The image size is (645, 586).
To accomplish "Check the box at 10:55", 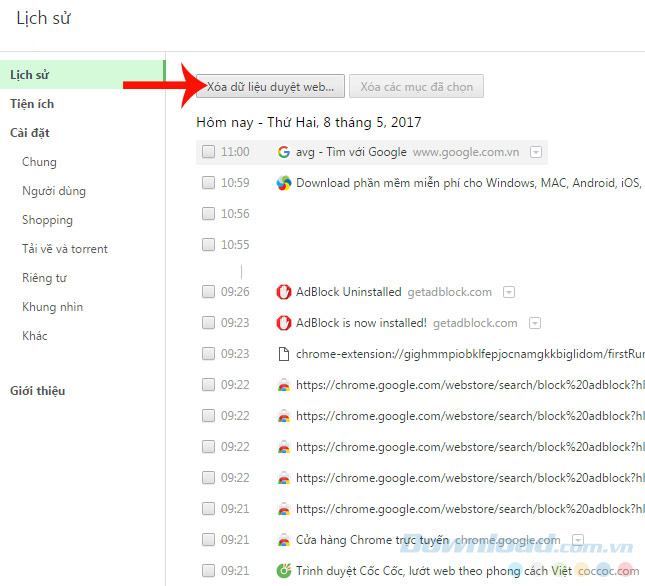I will pos(208,245).
